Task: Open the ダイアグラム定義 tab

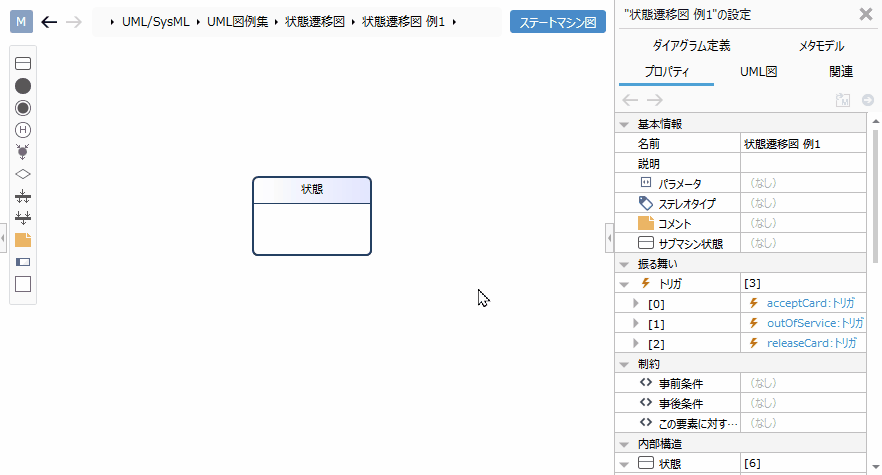Action: point(691,46)
